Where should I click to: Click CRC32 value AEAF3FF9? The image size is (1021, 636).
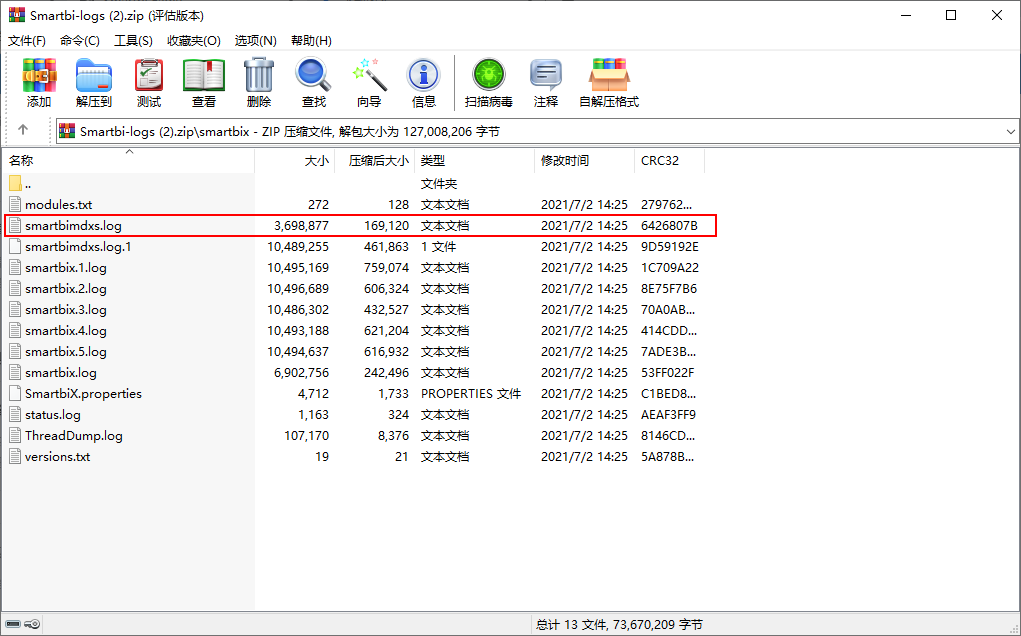click(669, 415)
